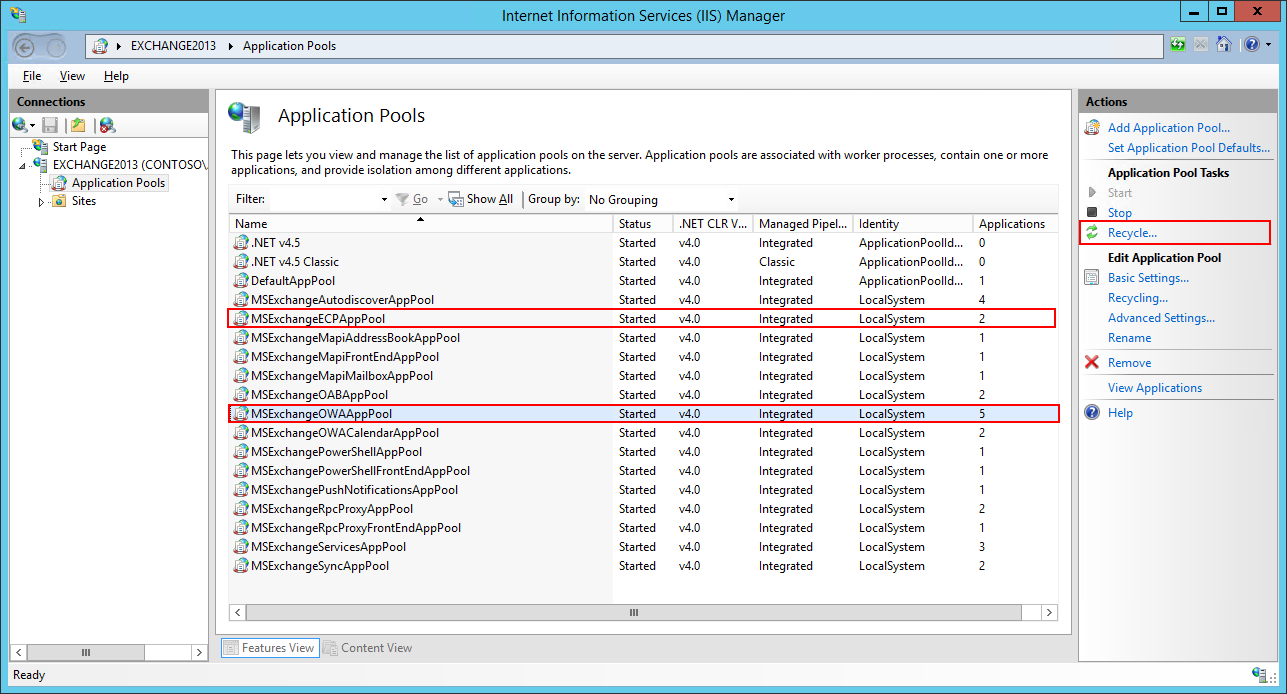The width and height of the screenshot is (1287, 694).
Task: Open the Filter dropdown arrow
Action: tap(384, 199)
